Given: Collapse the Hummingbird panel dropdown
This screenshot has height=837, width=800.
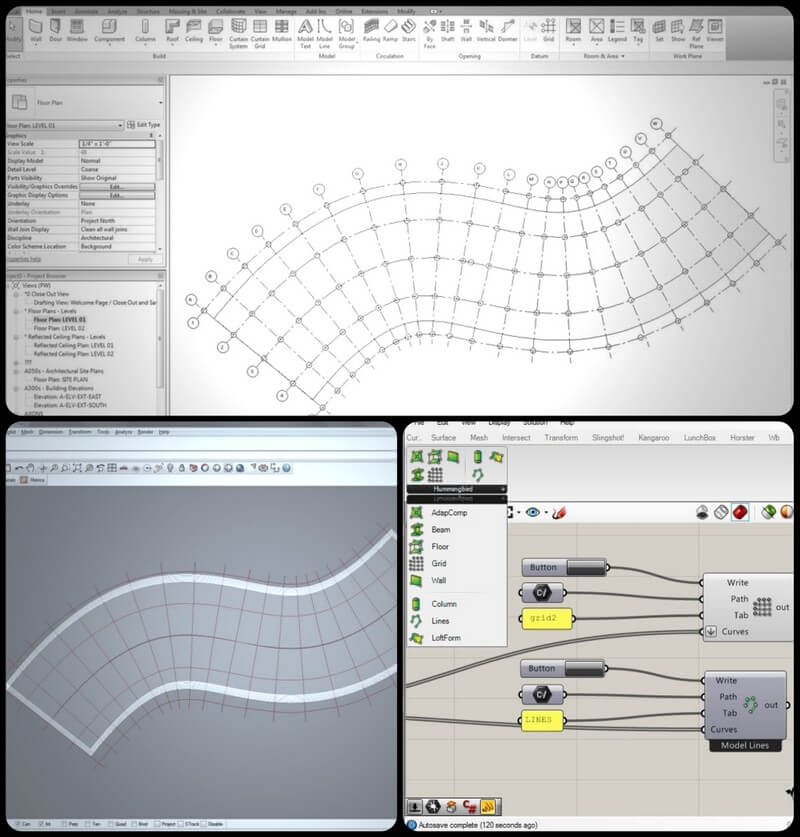Looking at the screenshot, I should pos(502,489).
